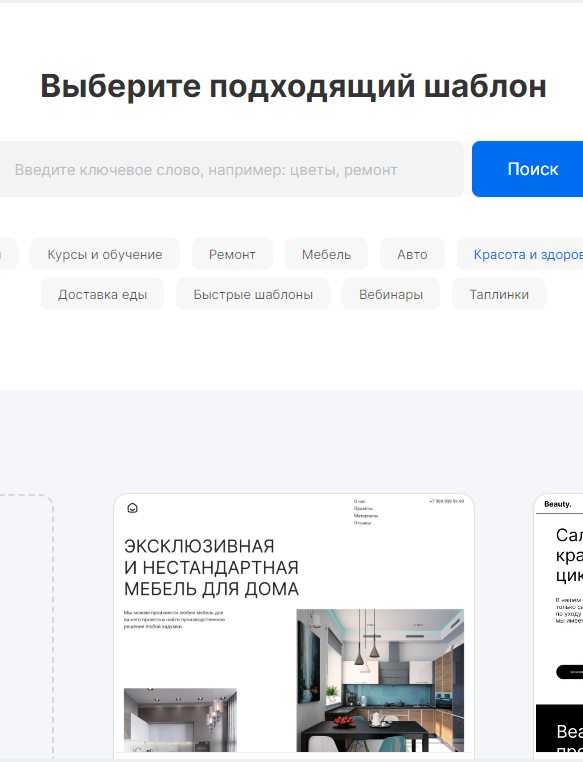Open the furniture template thumbnail
Image resolution: width=583 pixels, height=762 pixels.
(x=294, y=626)
